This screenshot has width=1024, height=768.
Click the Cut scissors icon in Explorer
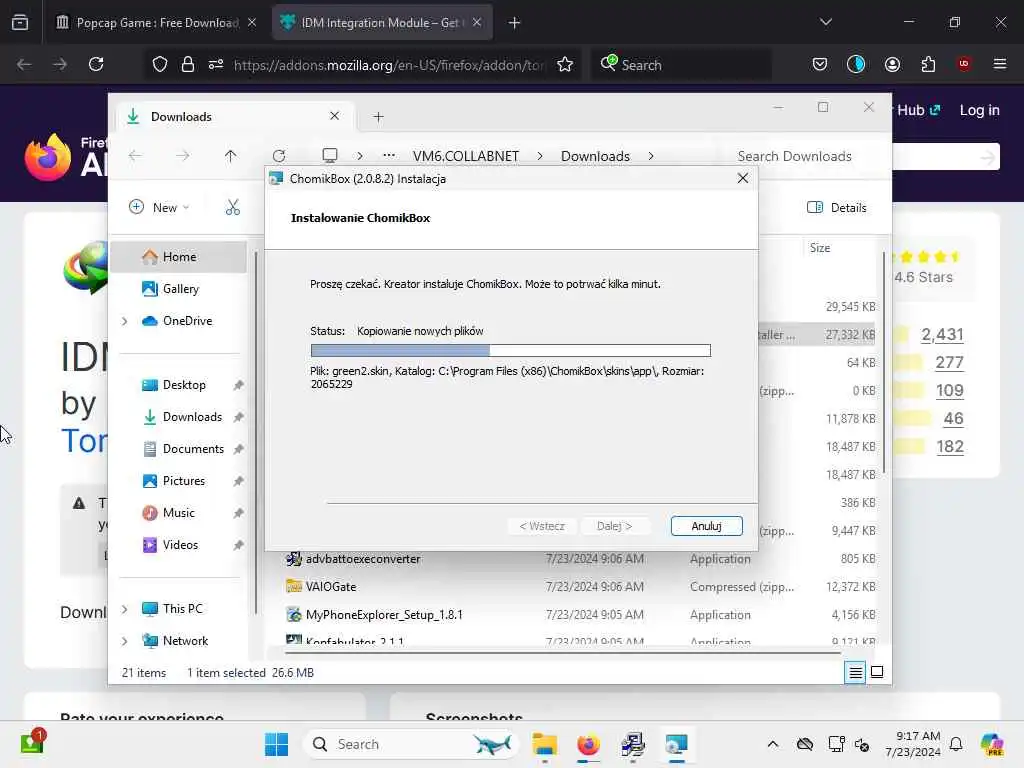pos(232,207)
